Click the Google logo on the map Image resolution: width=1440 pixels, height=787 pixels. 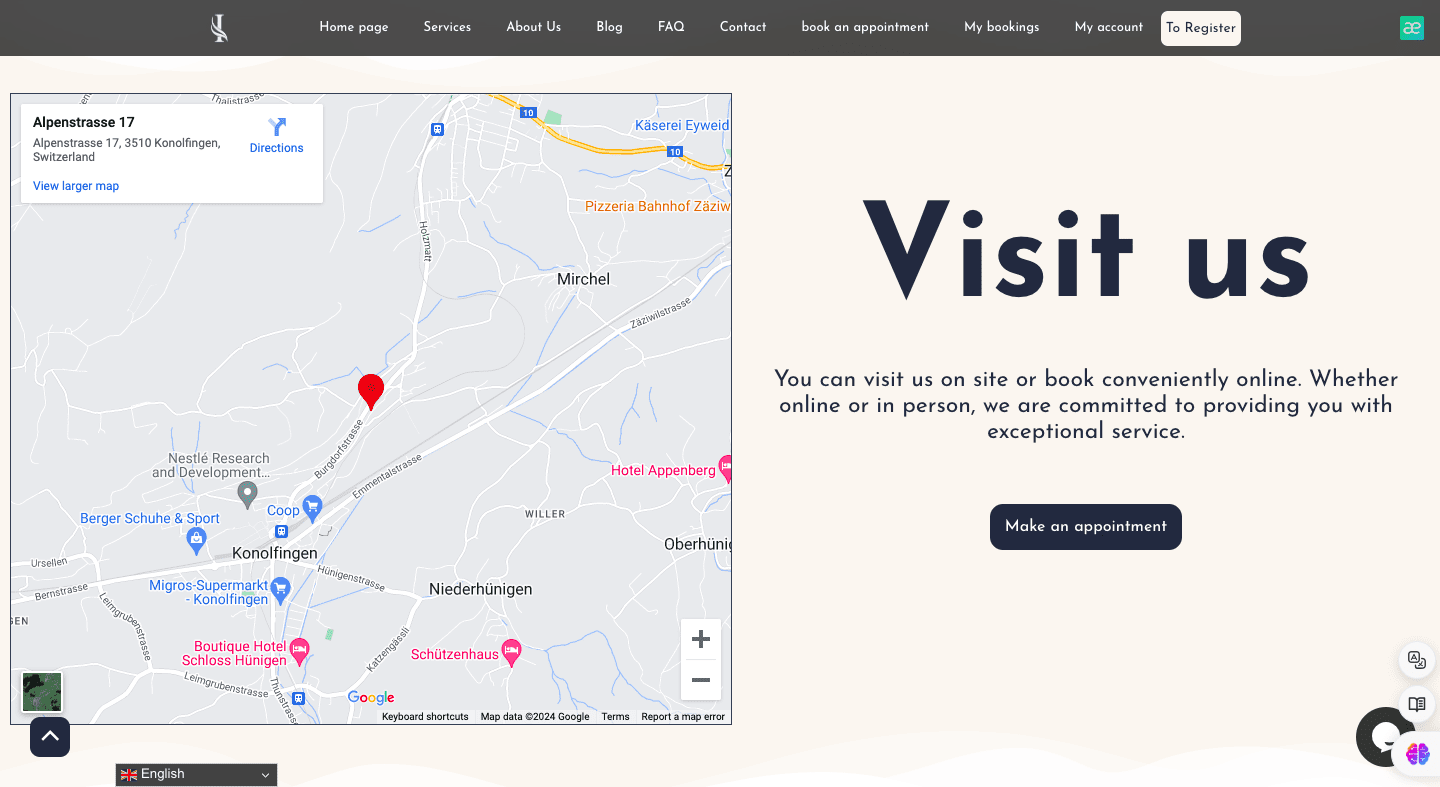(x=371, y=698)
